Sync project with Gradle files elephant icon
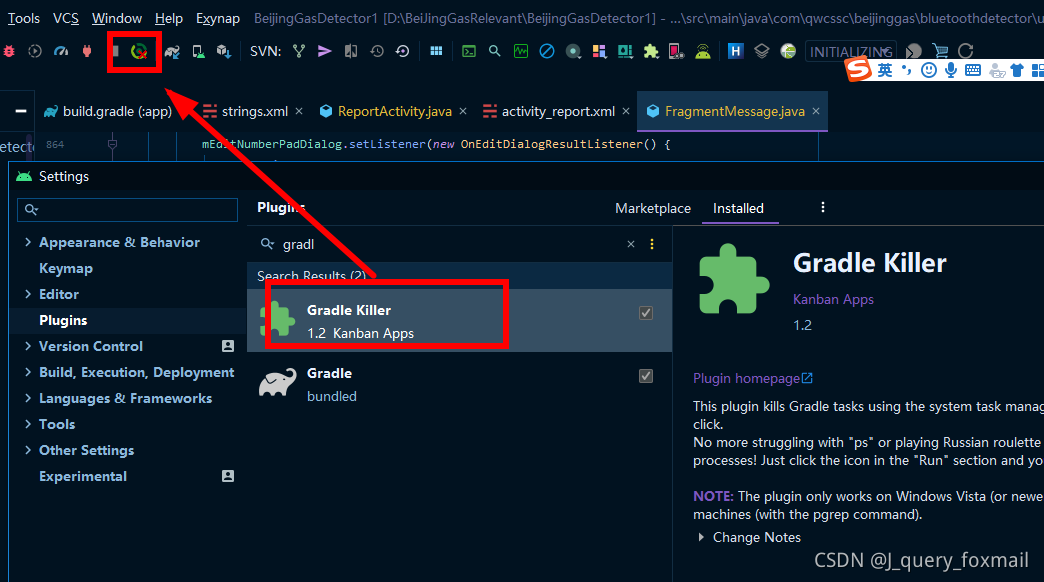The image size is (1044, 582). (172, 51)
